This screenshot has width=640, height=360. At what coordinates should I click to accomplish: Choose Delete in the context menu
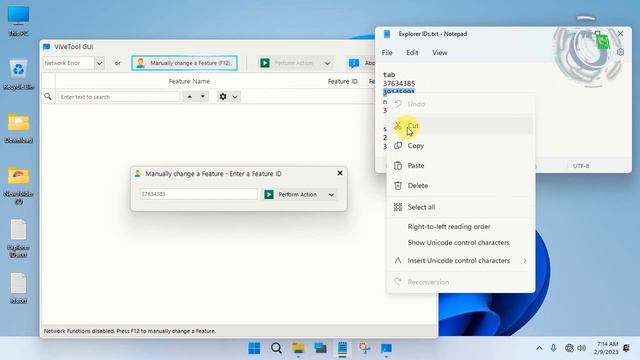tap(460, 186)
